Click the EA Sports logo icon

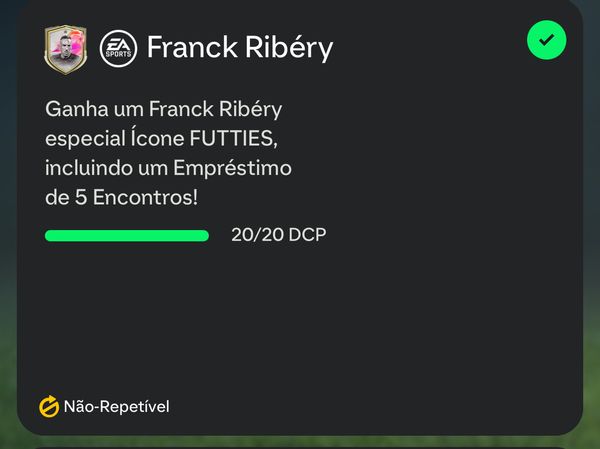pyautogui.click(x=118, y=49)
